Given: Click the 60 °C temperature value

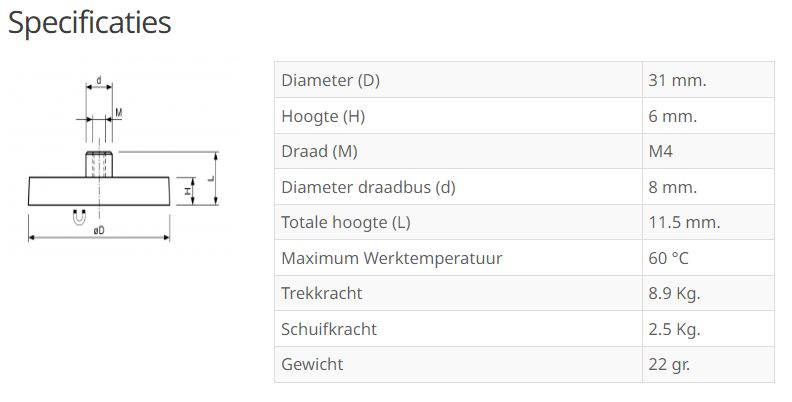Looking at the screenshot, I should point(668,258).
